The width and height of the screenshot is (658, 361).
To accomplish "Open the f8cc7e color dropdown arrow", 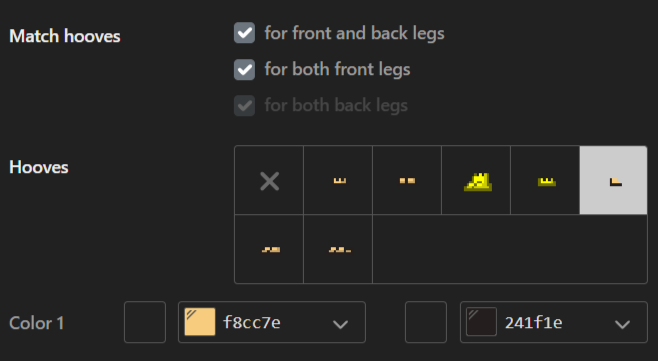I will click(x=340, y=324).
